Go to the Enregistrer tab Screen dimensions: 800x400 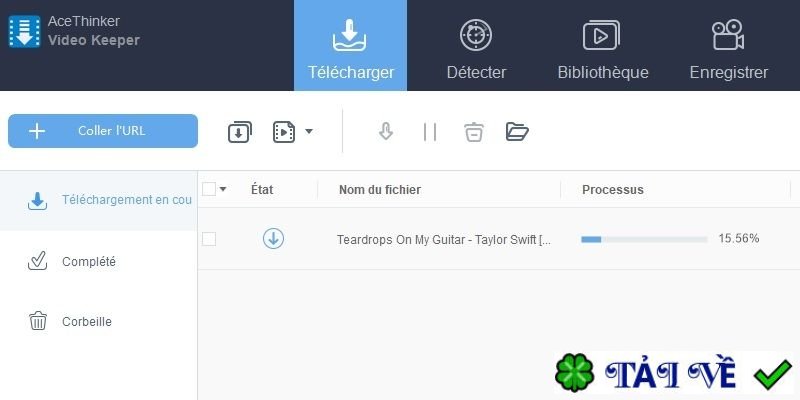pos(729,45)
